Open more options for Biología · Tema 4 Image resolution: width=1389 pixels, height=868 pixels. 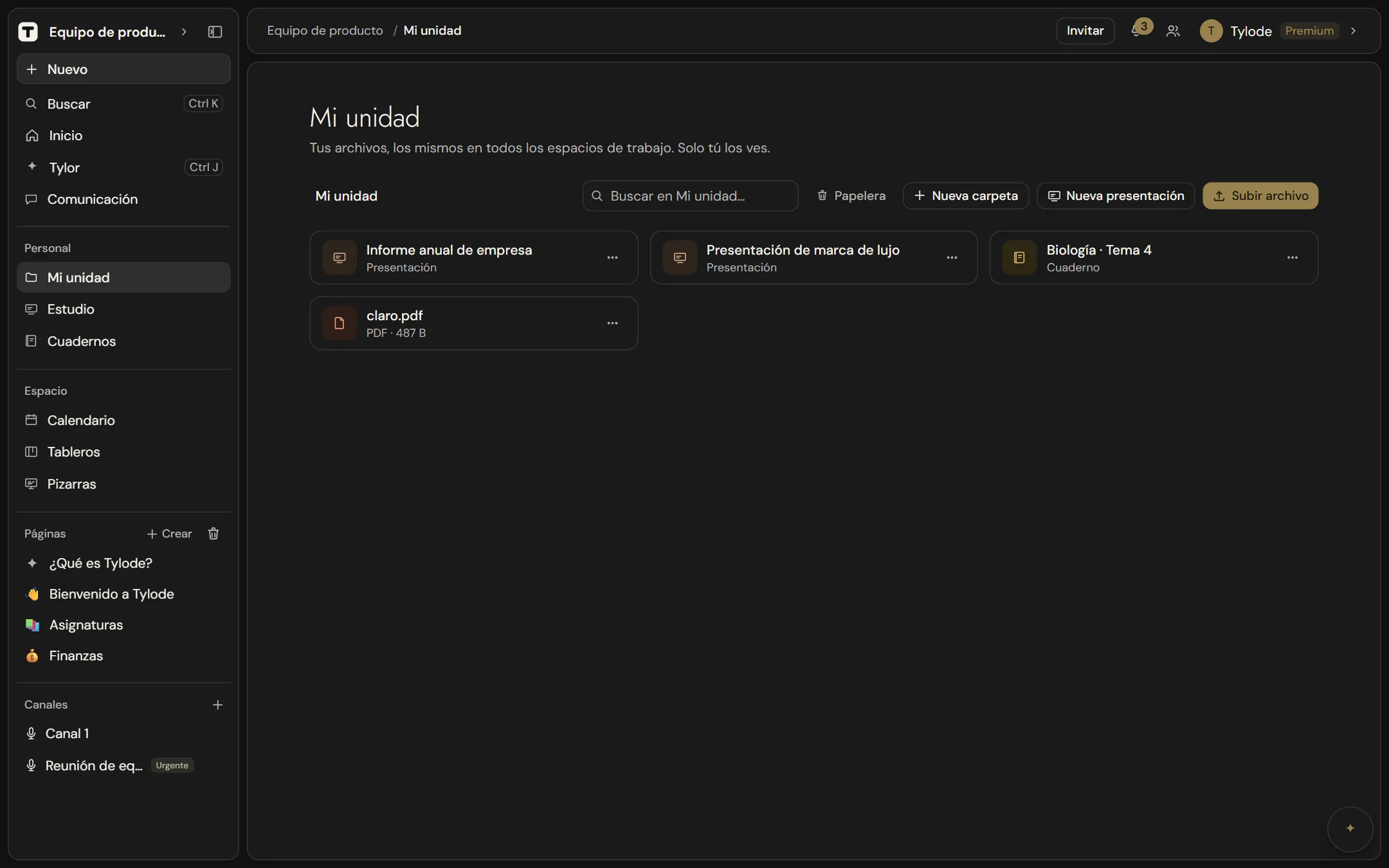(1292, 257)
